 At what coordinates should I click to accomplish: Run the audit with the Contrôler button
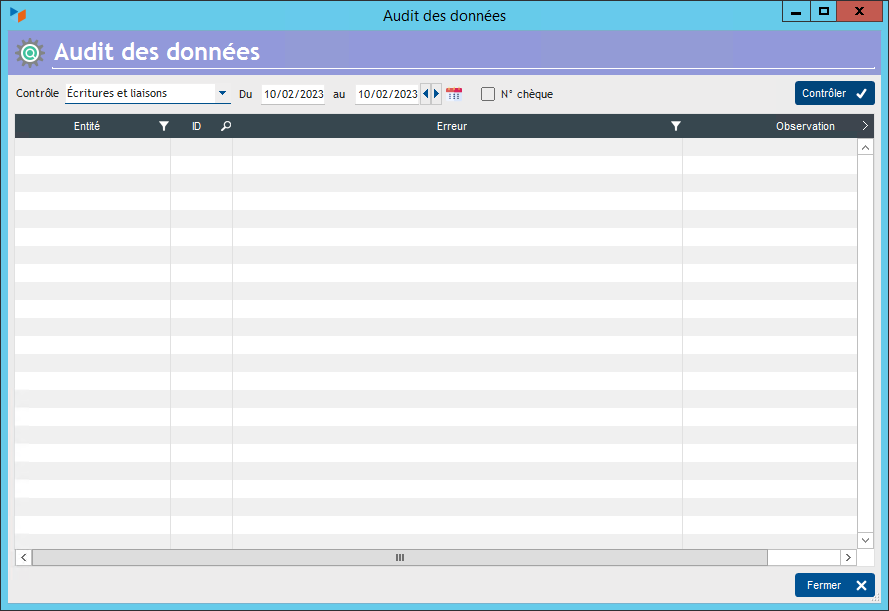point(834,93)
